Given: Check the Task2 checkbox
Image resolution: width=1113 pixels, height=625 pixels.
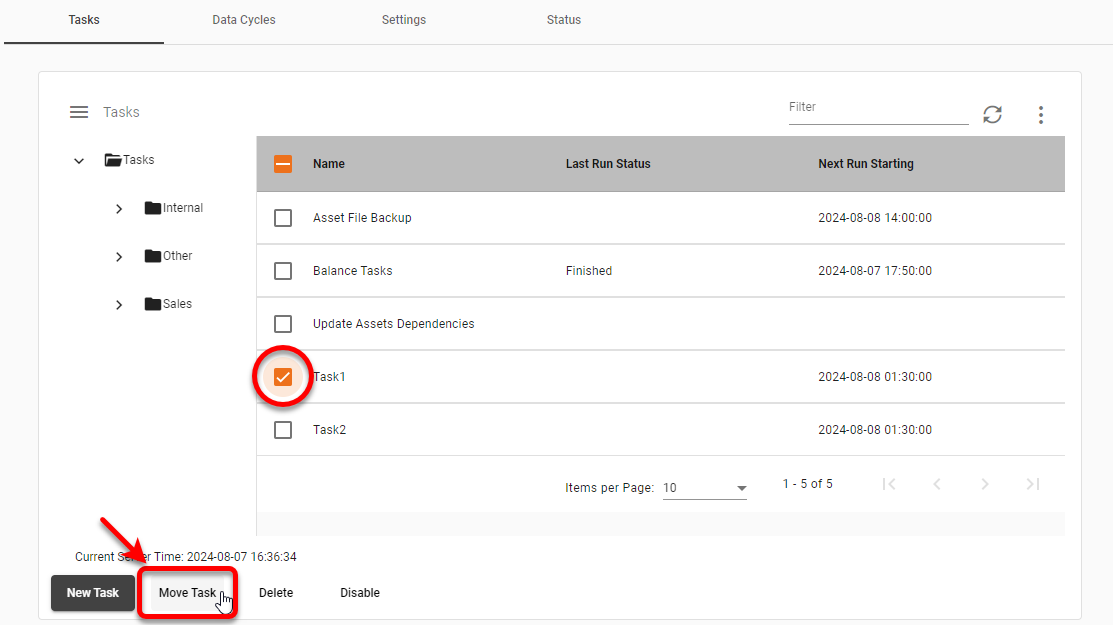Looking at the screenshot, I should [x=283, y=430].
